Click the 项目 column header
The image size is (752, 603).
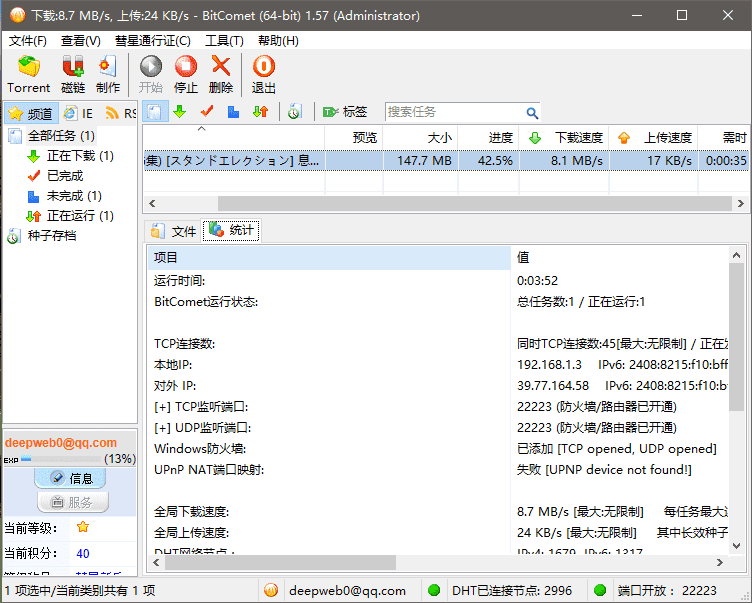(x=329, y=258)
